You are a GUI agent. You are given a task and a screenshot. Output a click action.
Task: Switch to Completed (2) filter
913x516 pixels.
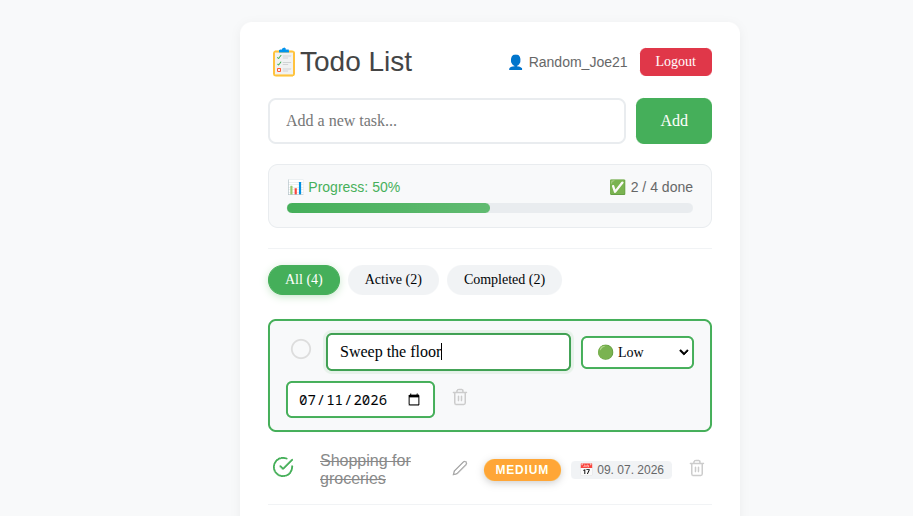coord(504,280)
